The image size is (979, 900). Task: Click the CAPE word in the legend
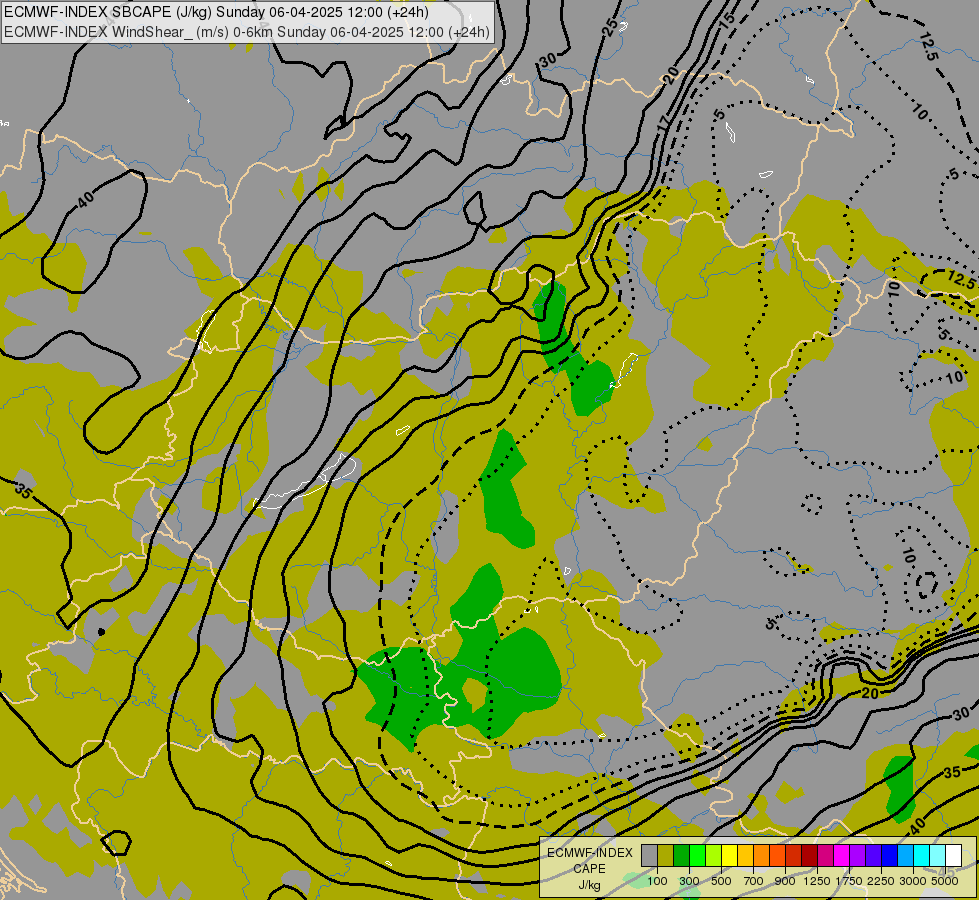(x=589, y=869)
